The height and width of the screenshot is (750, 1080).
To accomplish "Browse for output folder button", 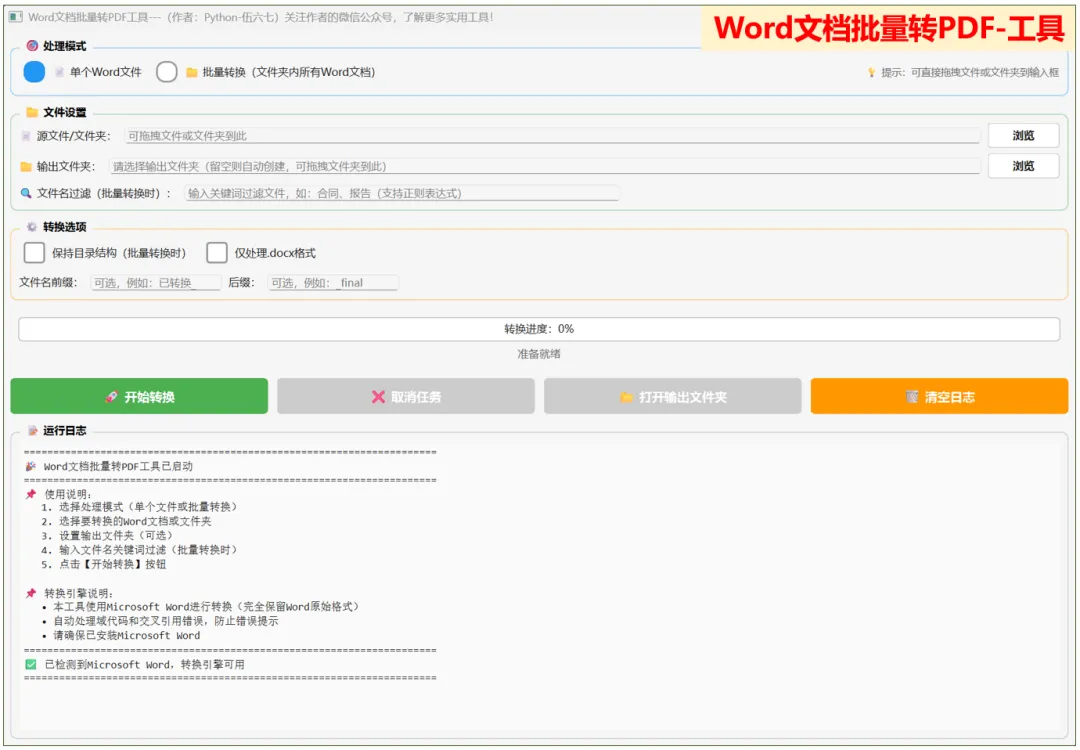I will coord(1023,166).
